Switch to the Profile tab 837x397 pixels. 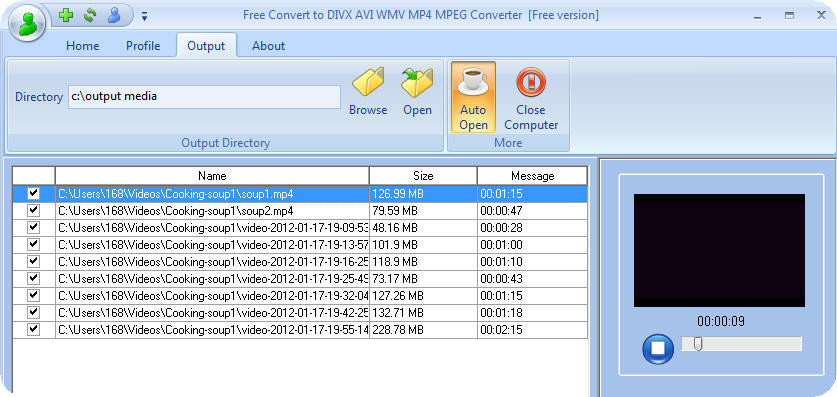[143, 46]
